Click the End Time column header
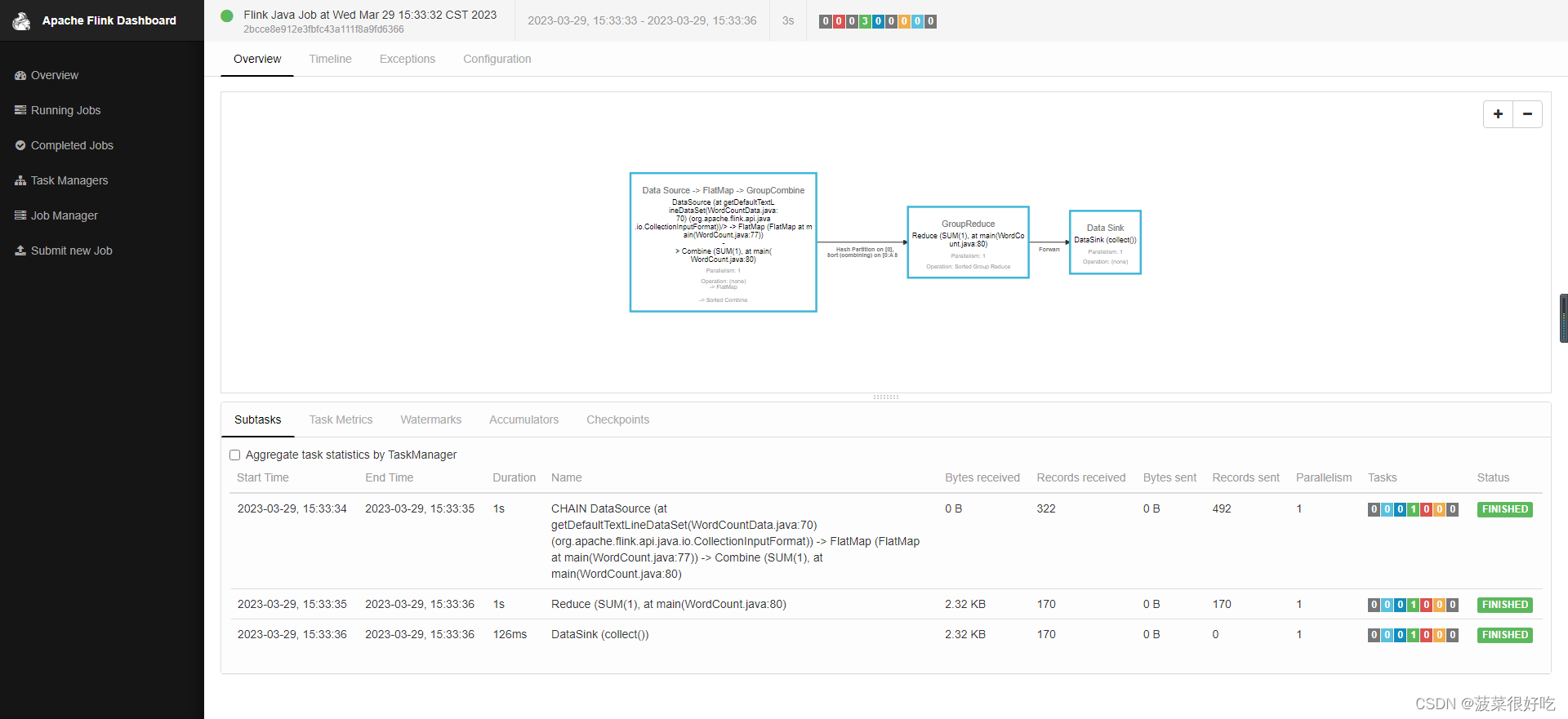Image resolution: width=1568 pixels, height=719 pixels. click(x=390, y=478)
